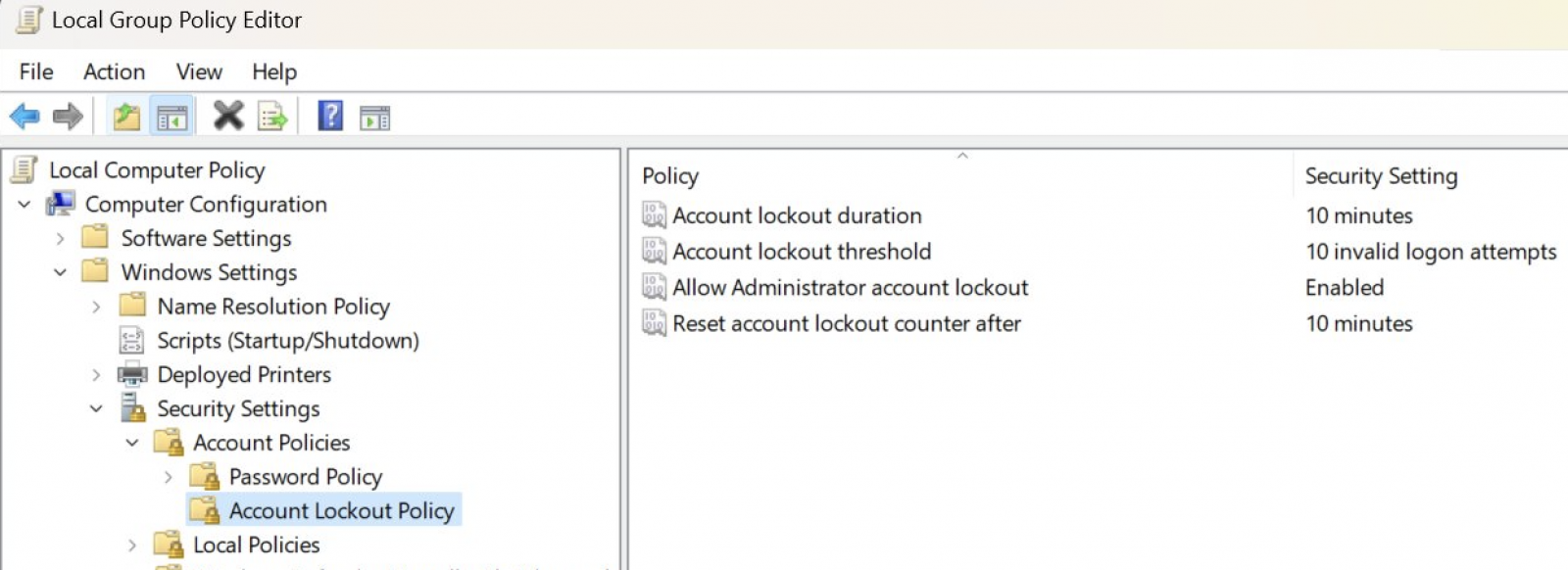Open the View menu
Screen dimensions: 1568x570
199,71
